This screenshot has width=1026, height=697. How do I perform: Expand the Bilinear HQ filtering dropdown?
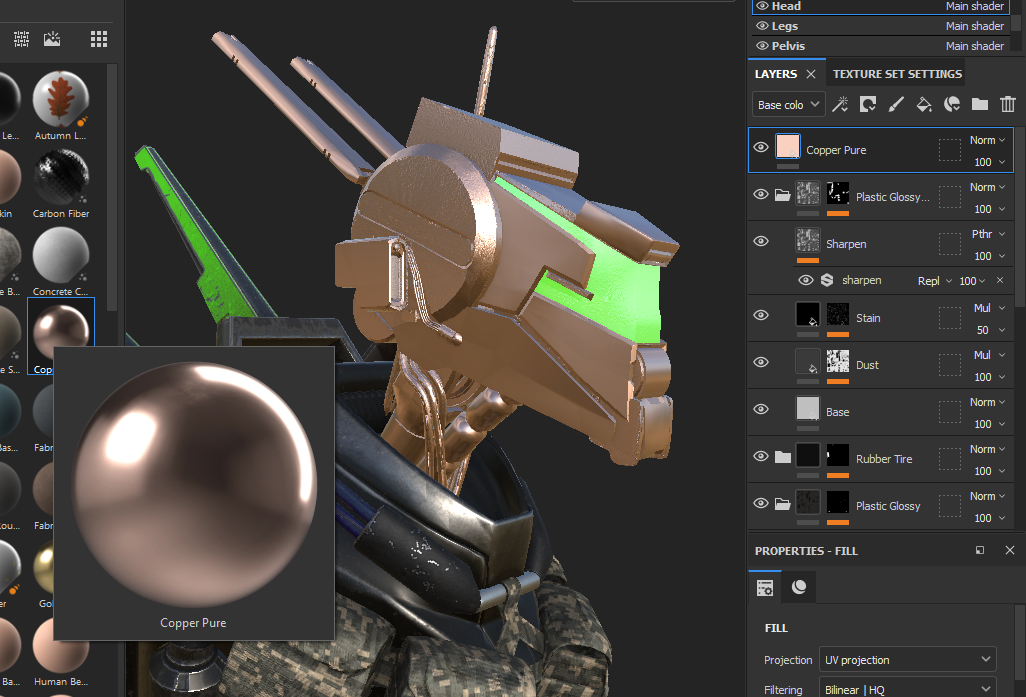(907, 689)
